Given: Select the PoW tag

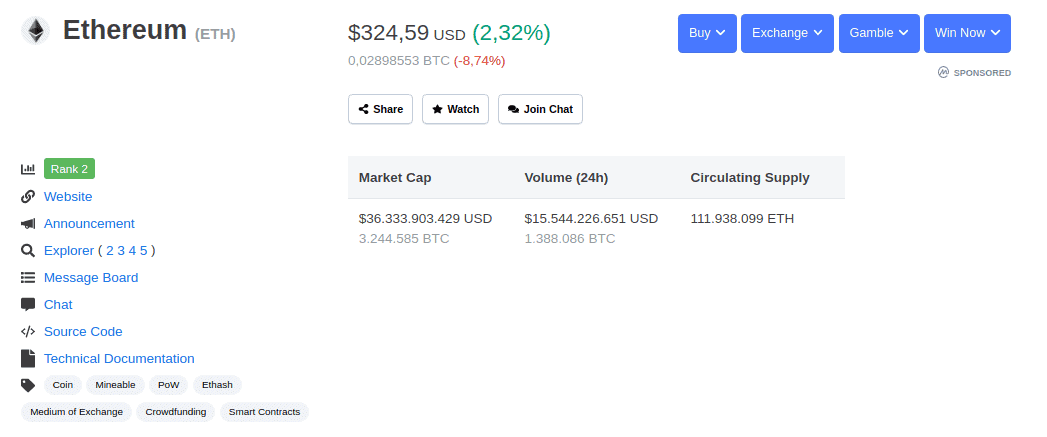Looking at the screenshot, I should 169,385.
